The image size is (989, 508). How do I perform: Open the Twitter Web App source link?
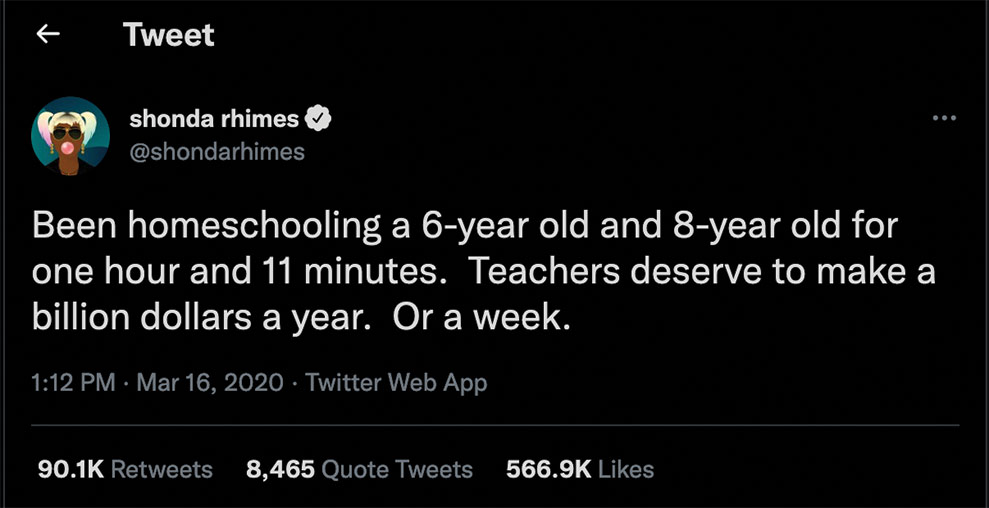tap(396, 382)
